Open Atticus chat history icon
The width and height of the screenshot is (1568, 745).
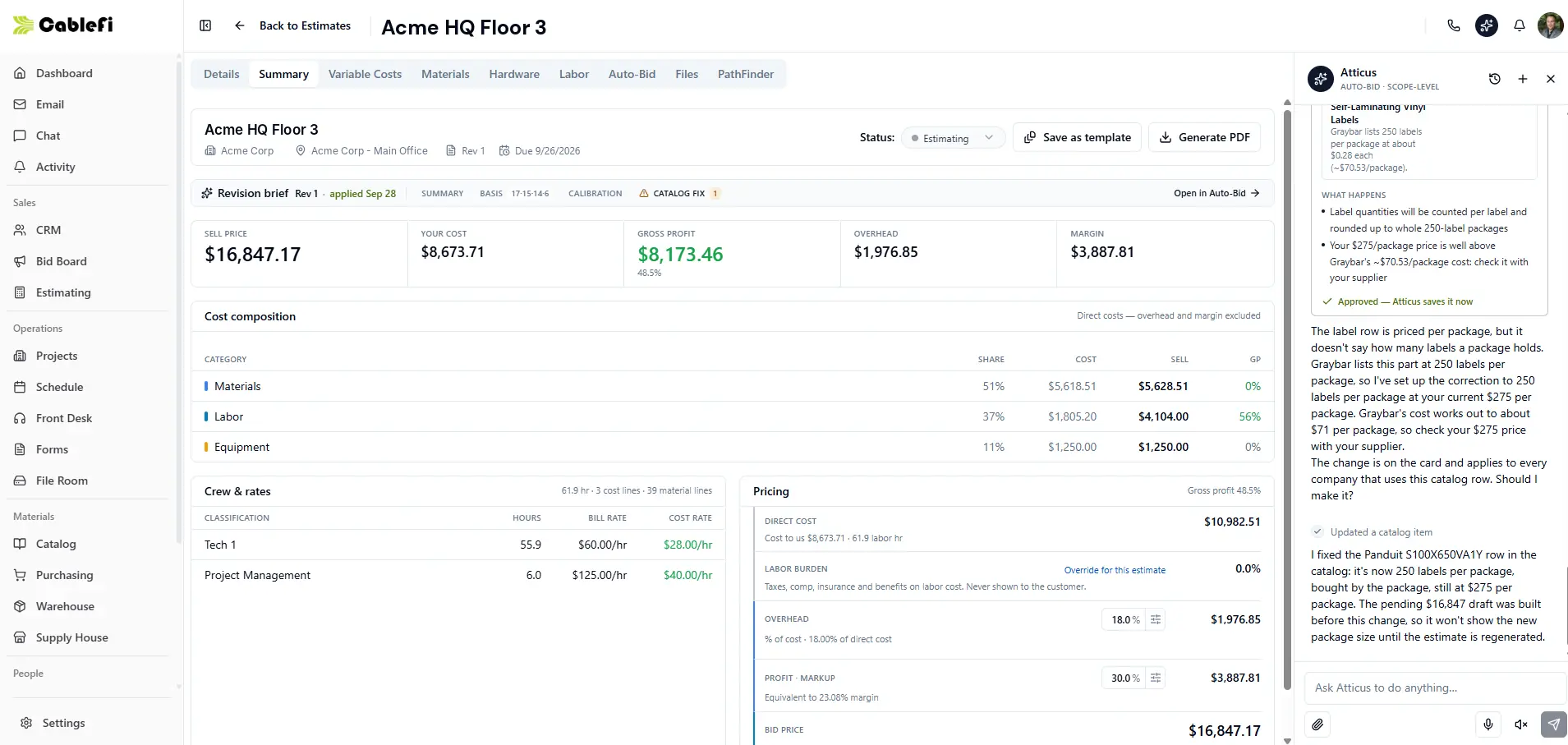point(1495,79)
